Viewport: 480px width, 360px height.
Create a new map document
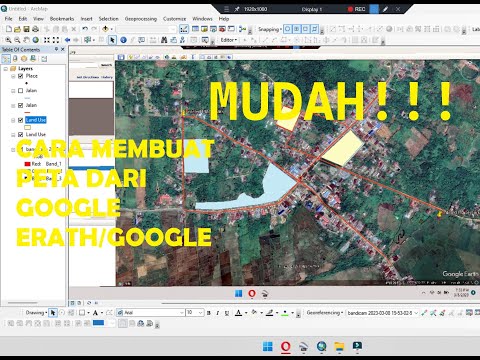[9, 29]
